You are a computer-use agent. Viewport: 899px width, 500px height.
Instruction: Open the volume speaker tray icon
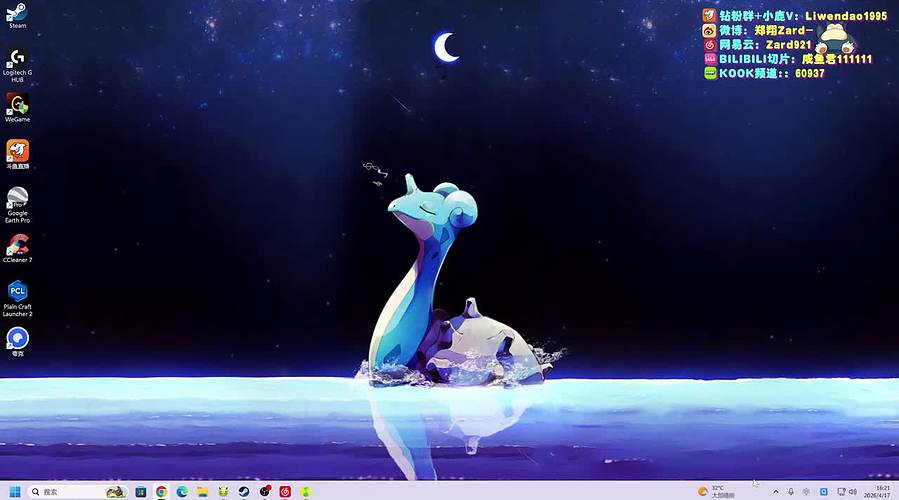click(x=853, y=491)
